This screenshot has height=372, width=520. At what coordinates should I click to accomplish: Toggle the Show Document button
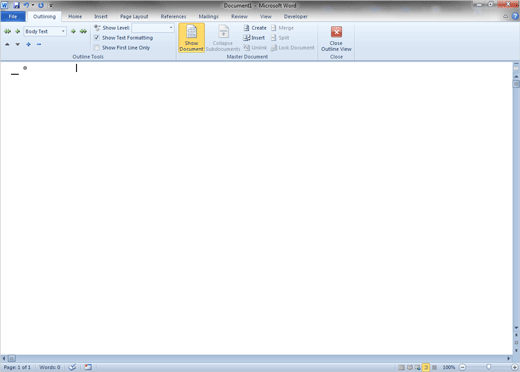191,38
